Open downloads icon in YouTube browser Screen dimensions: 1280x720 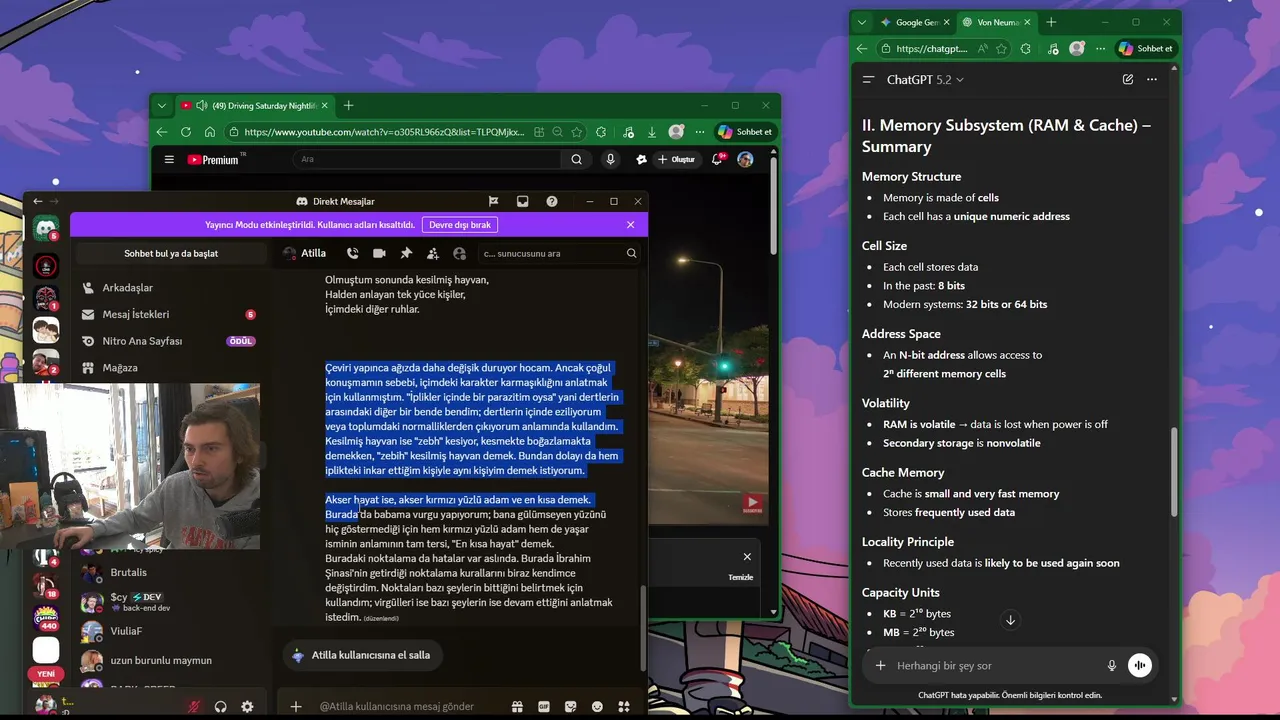(652, 132)
